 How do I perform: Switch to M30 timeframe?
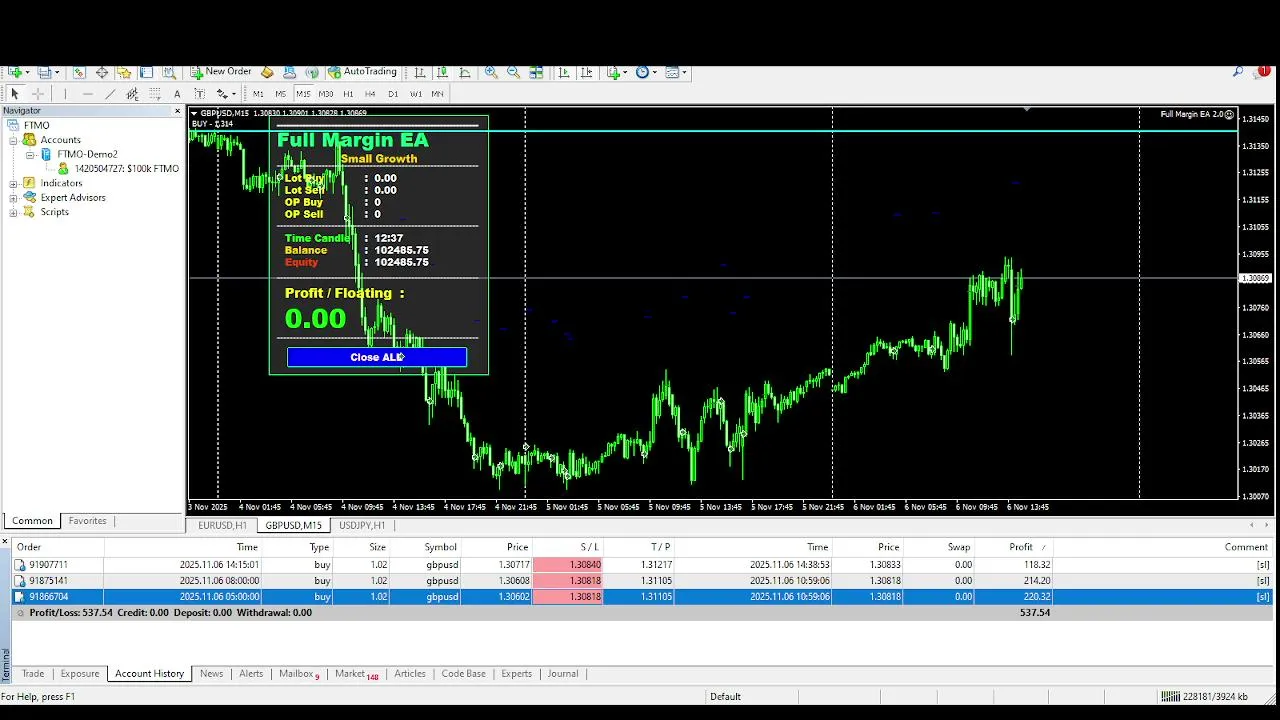326,94
